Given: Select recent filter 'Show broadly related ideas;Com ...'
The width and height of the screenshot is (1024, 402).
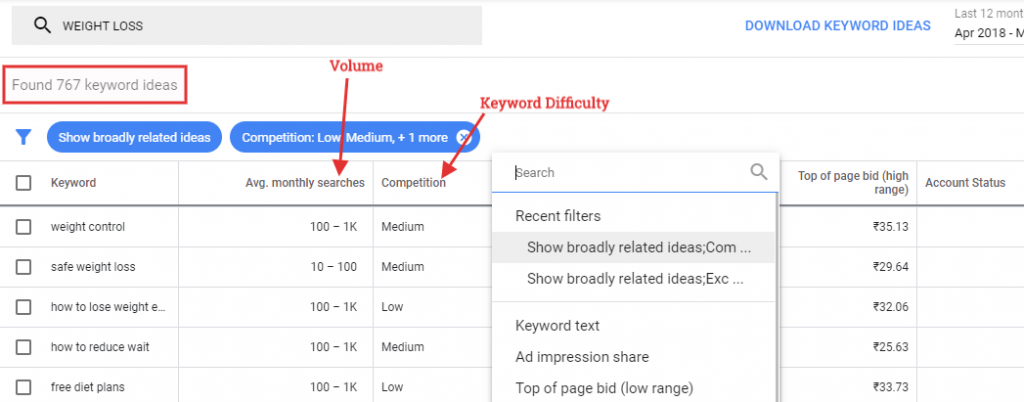Looking at the screenshot, I should [633, 247].
